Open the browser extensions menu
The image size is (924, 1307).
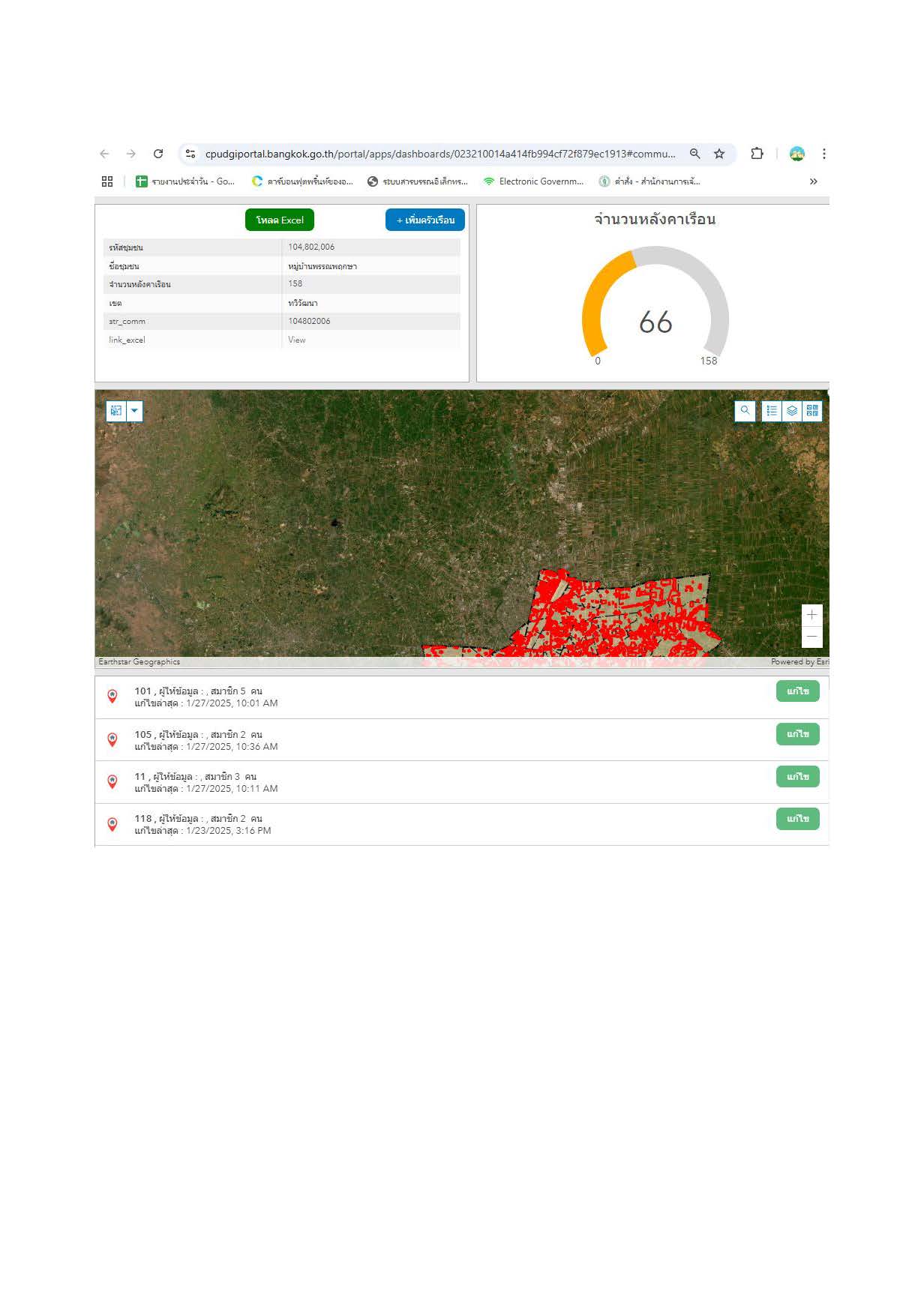[x=757, y=154]
